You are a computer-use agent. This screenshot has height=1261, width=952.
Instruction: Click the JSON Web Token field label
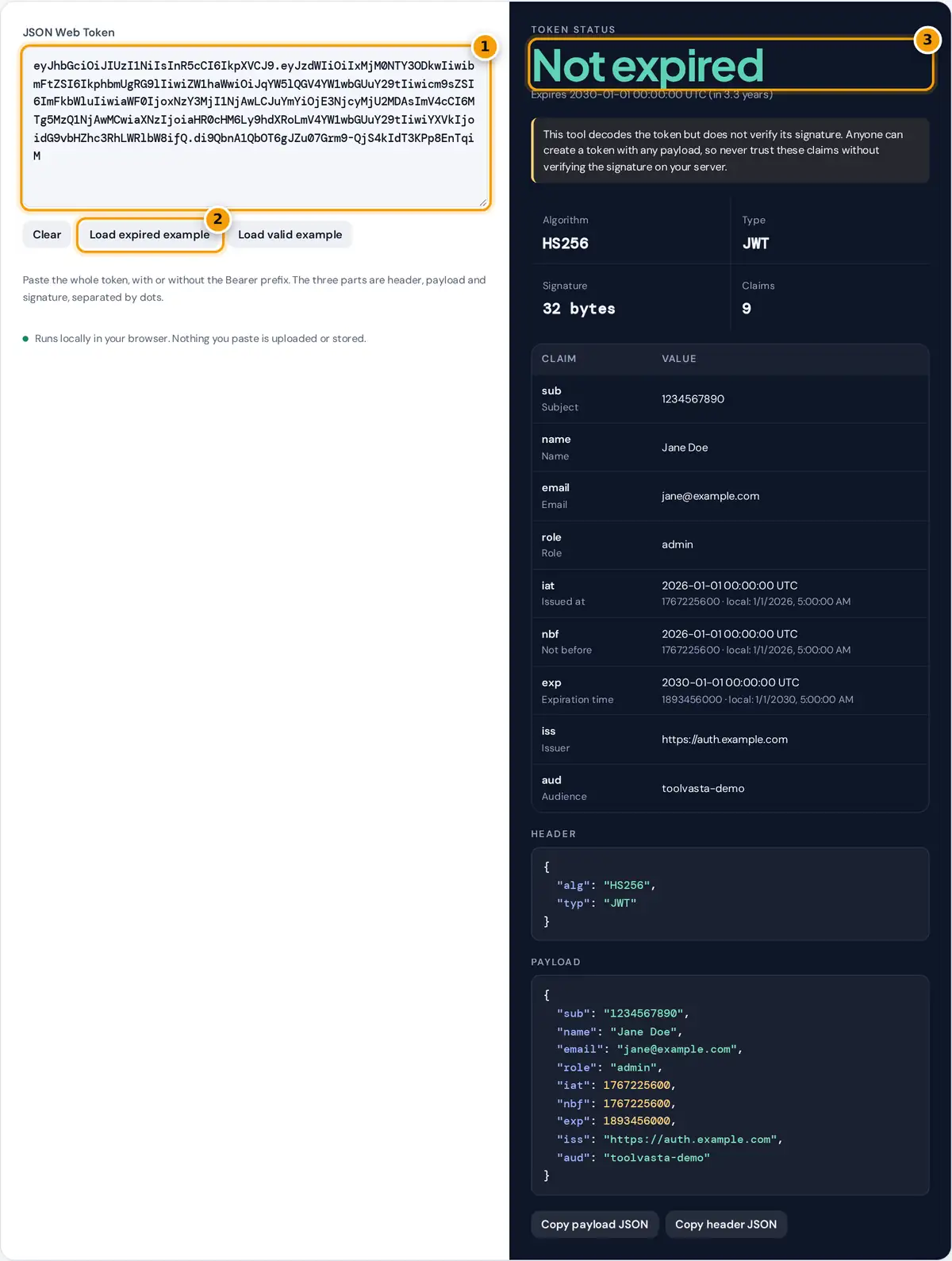[68, 33]
